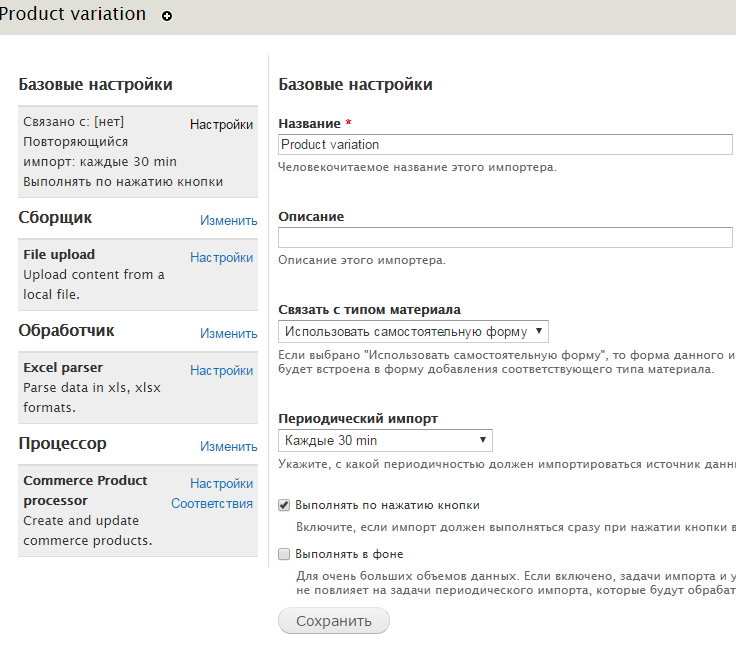Click the plus shortcut icon beside Product variation
736x651 pixels.
tap(167, 16)
